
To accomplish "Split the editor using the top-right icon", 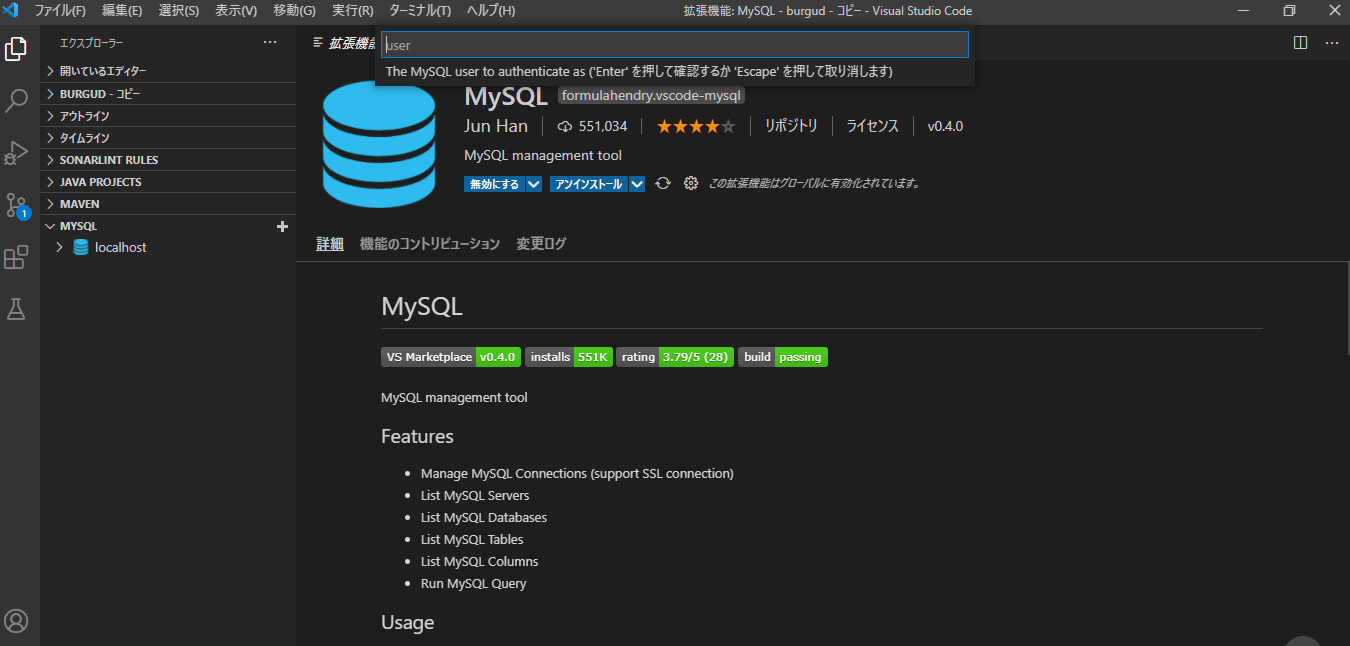I will click(x=1299, y=42).
